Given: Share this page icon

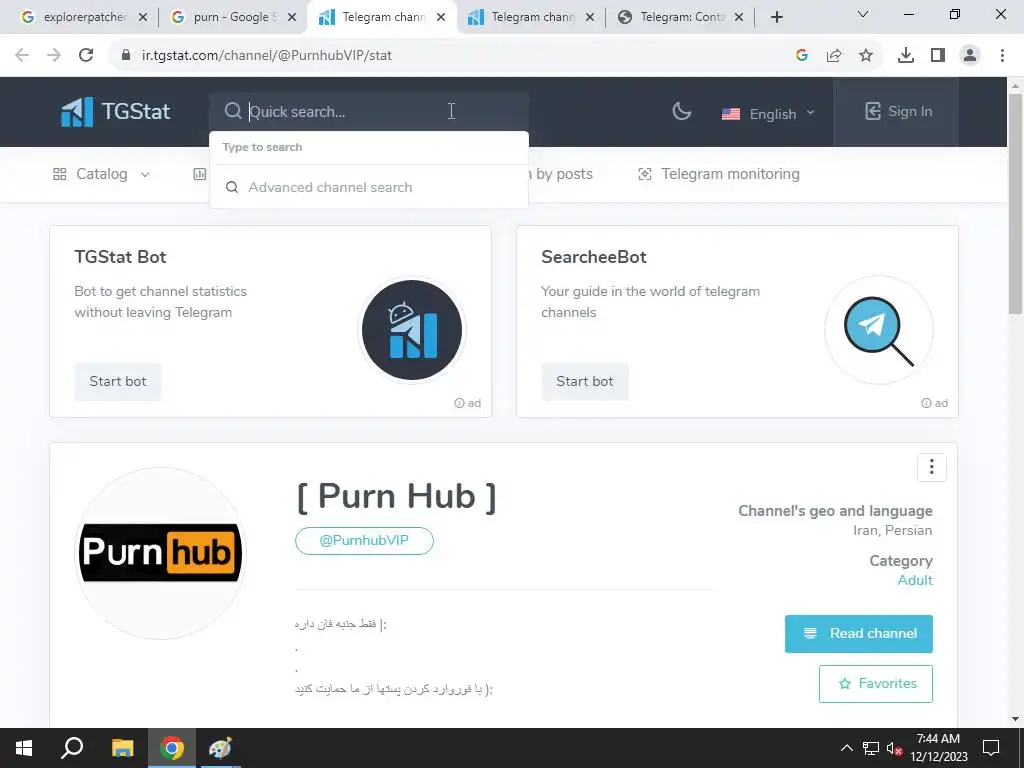Looking at the screenshot, I should tap(834, 56).
